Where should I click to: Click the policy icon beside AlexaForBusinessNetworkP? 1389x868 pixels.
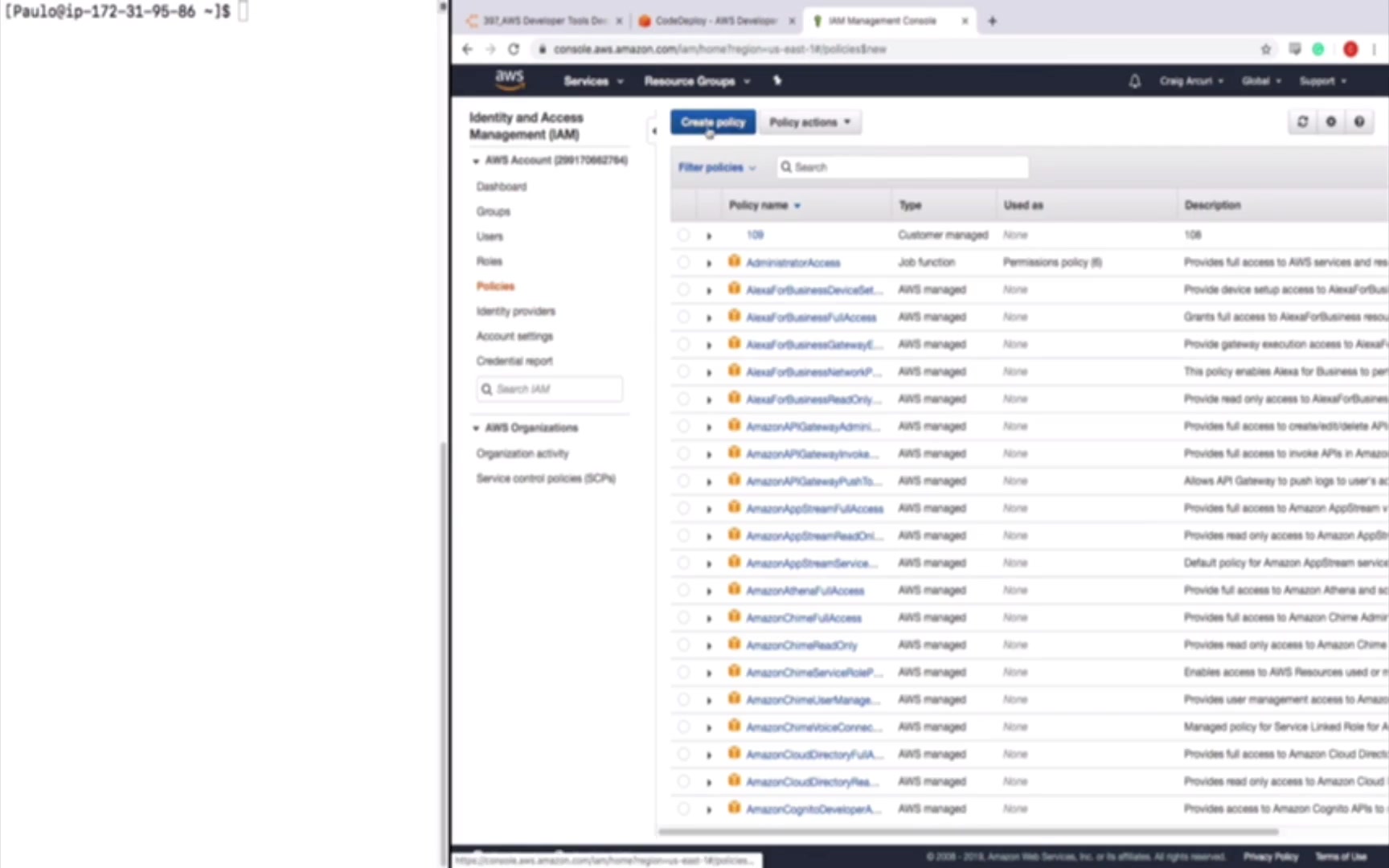(734, 371)
